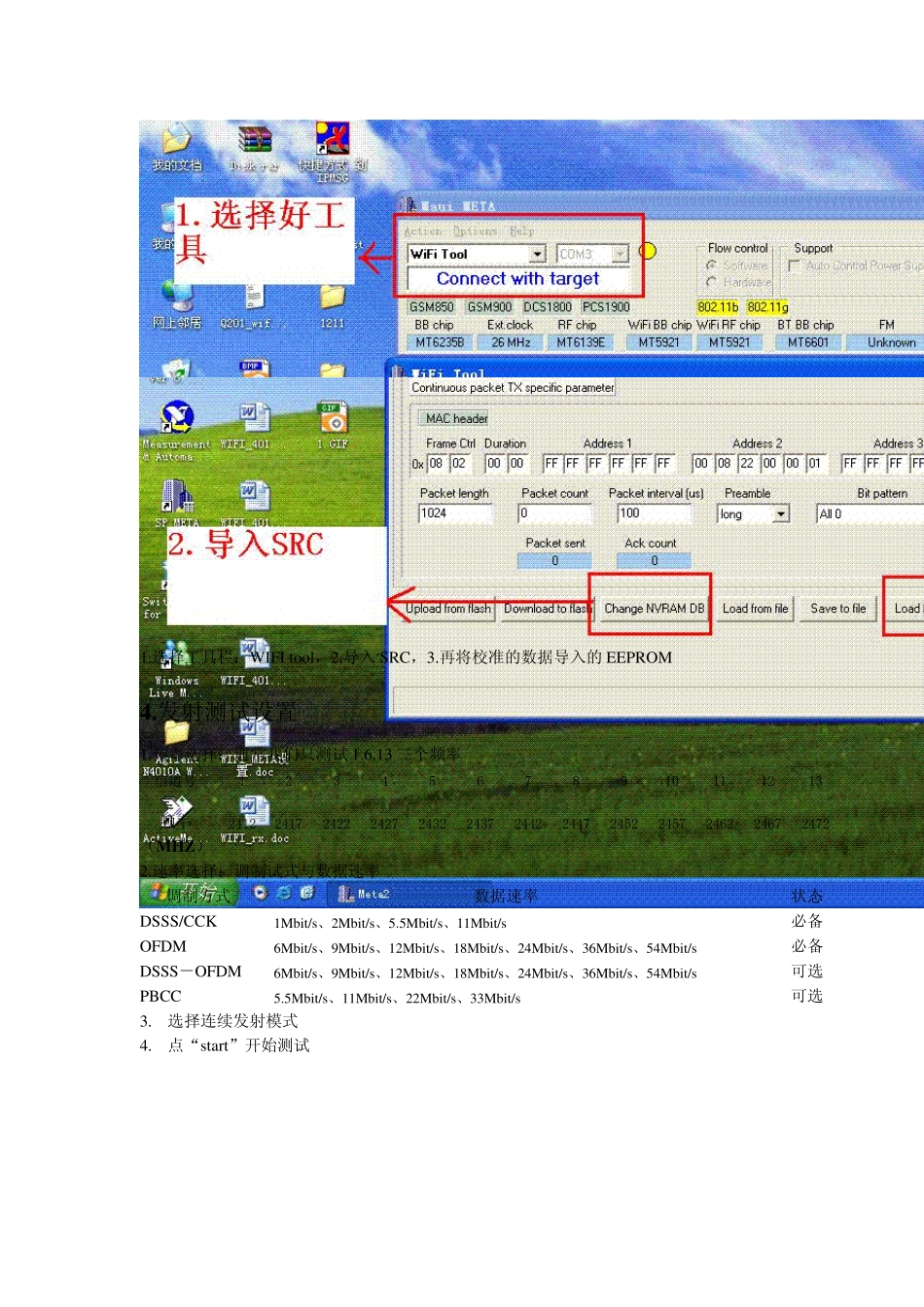Image resolution: width=924 pixels, height=1307 pixels.
Task: Click the Ack count counter value
Action: [654, 561]
